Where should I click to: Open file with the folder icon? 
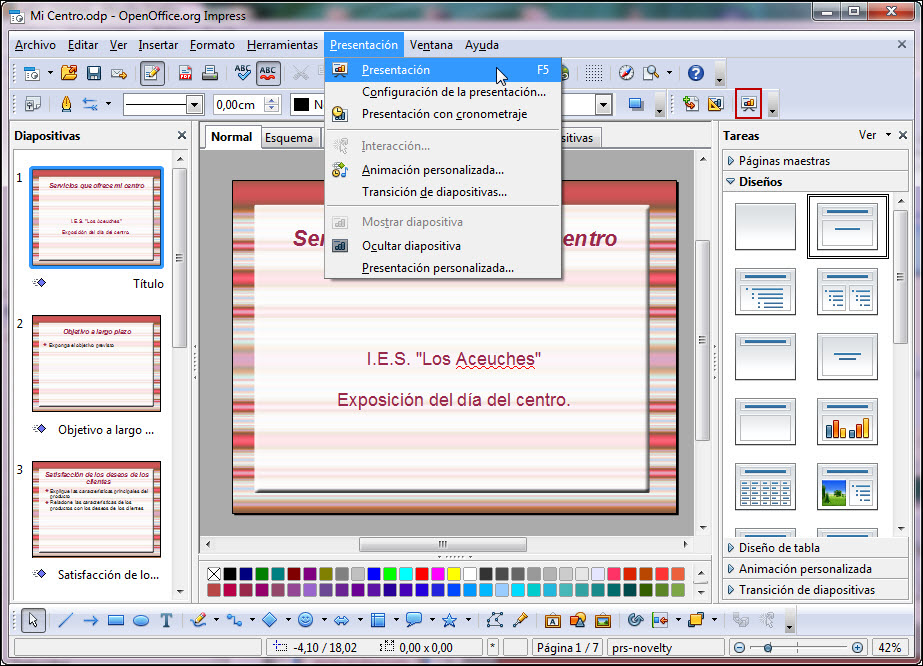click(x=69, y=74)
